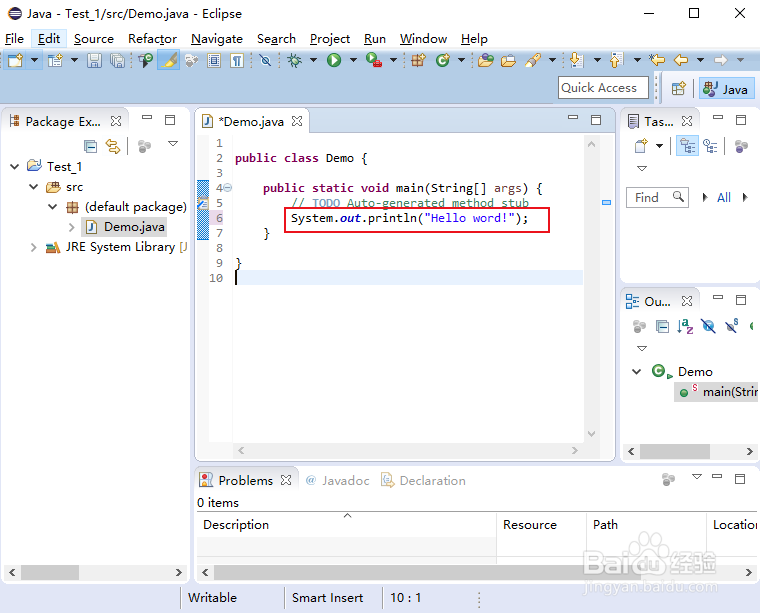Switch to the Declaration tab

[x=424, y=480]
